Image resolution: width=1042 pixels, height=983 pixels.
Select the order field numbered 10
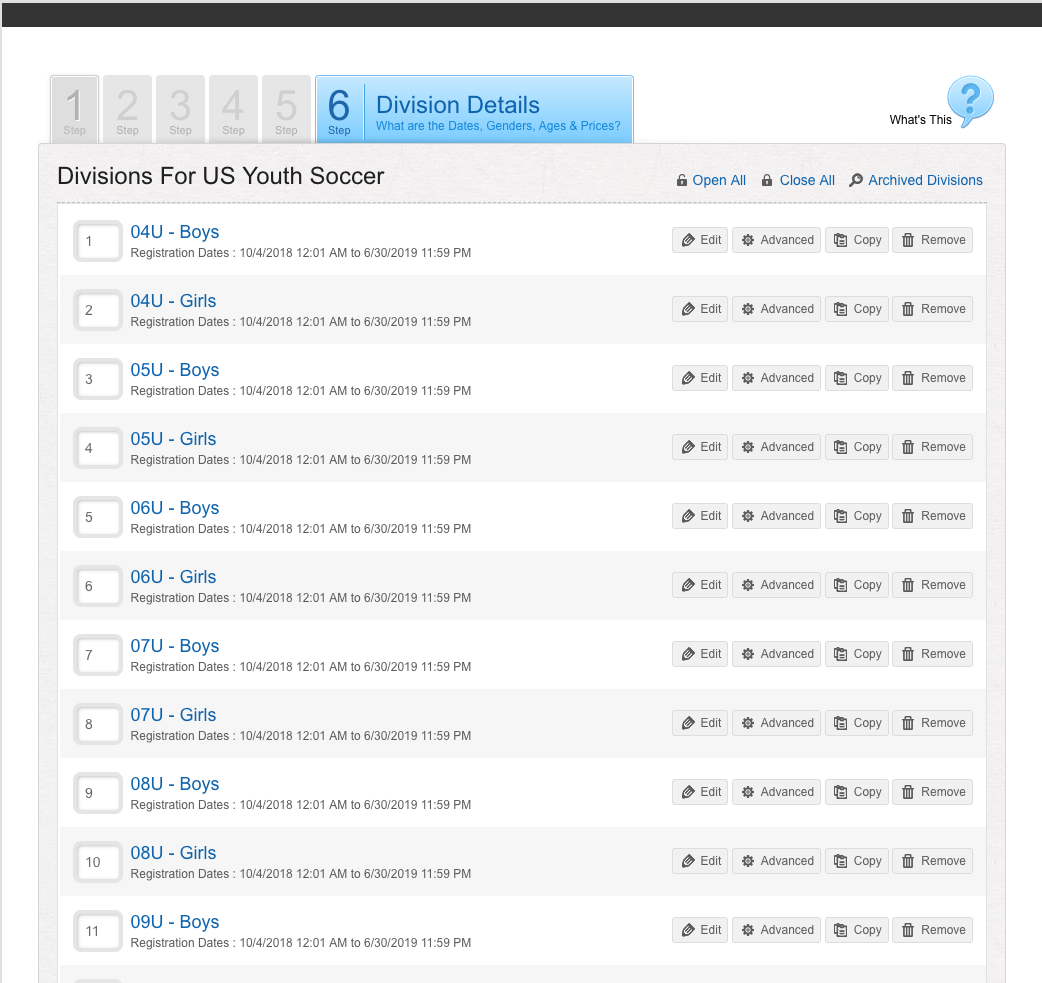(x=98, y=862)
